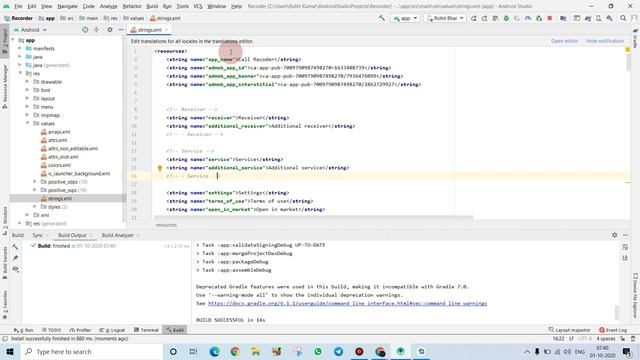Switch to the Sync tab

coord(38,235)
